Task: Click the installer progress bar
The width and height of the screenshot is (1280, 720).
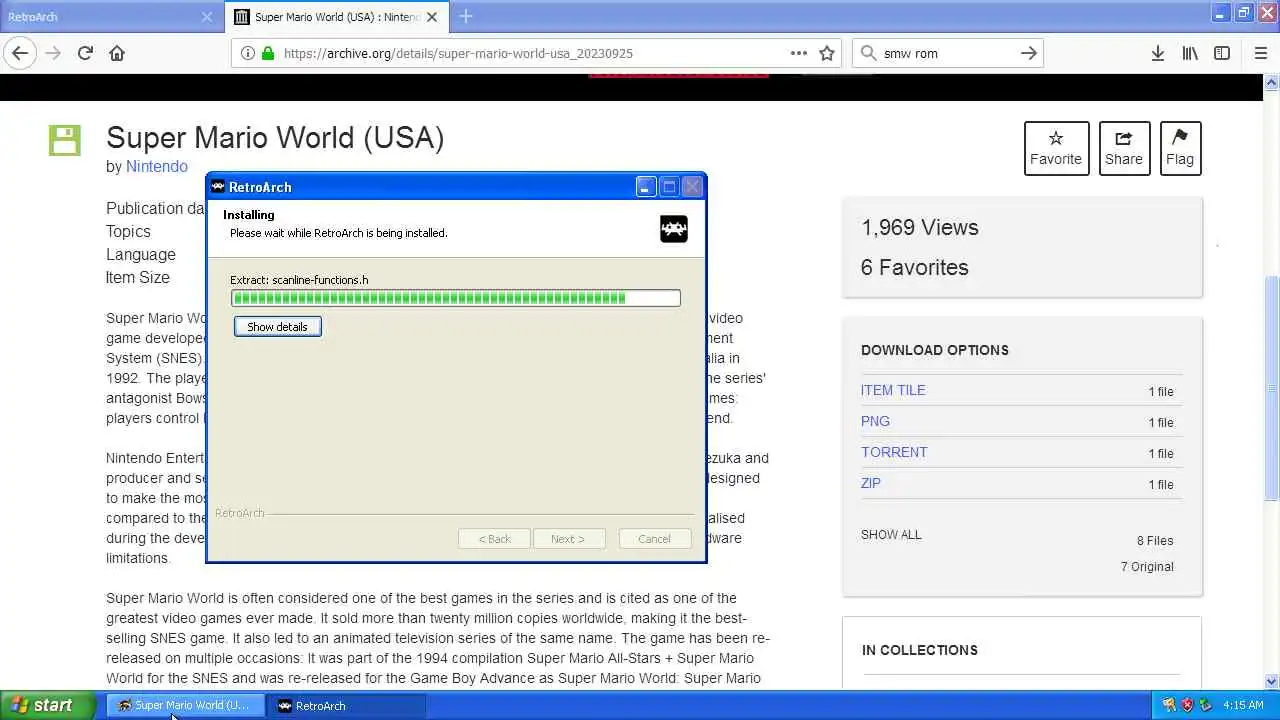Action: 455,298
